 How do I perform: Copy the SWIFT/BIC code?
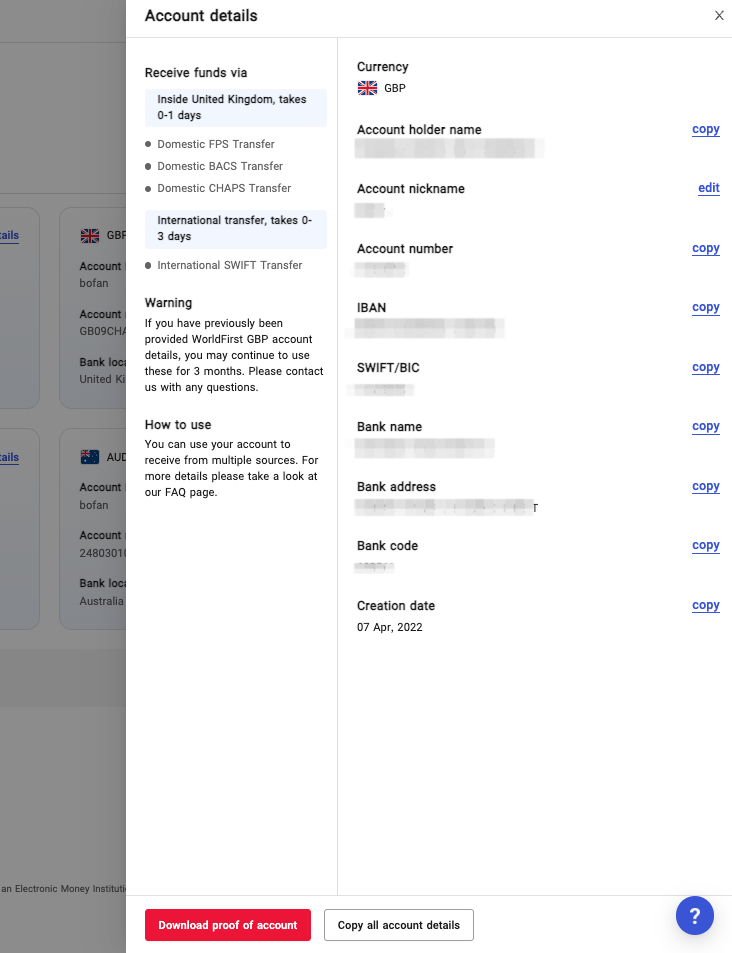click(705, 367)
